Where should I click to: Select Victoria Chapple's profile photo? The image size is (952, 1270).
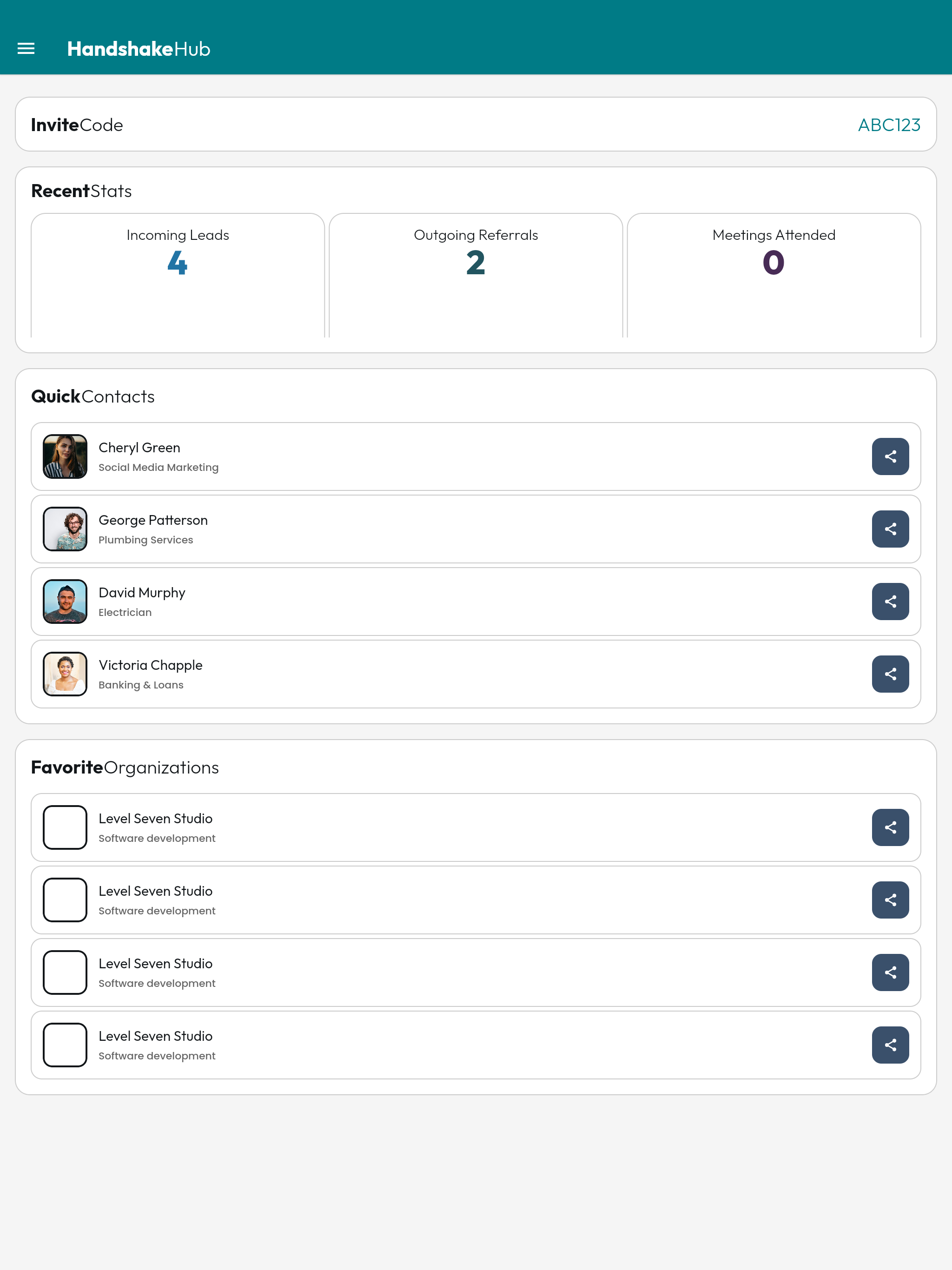tap(65, 674)
